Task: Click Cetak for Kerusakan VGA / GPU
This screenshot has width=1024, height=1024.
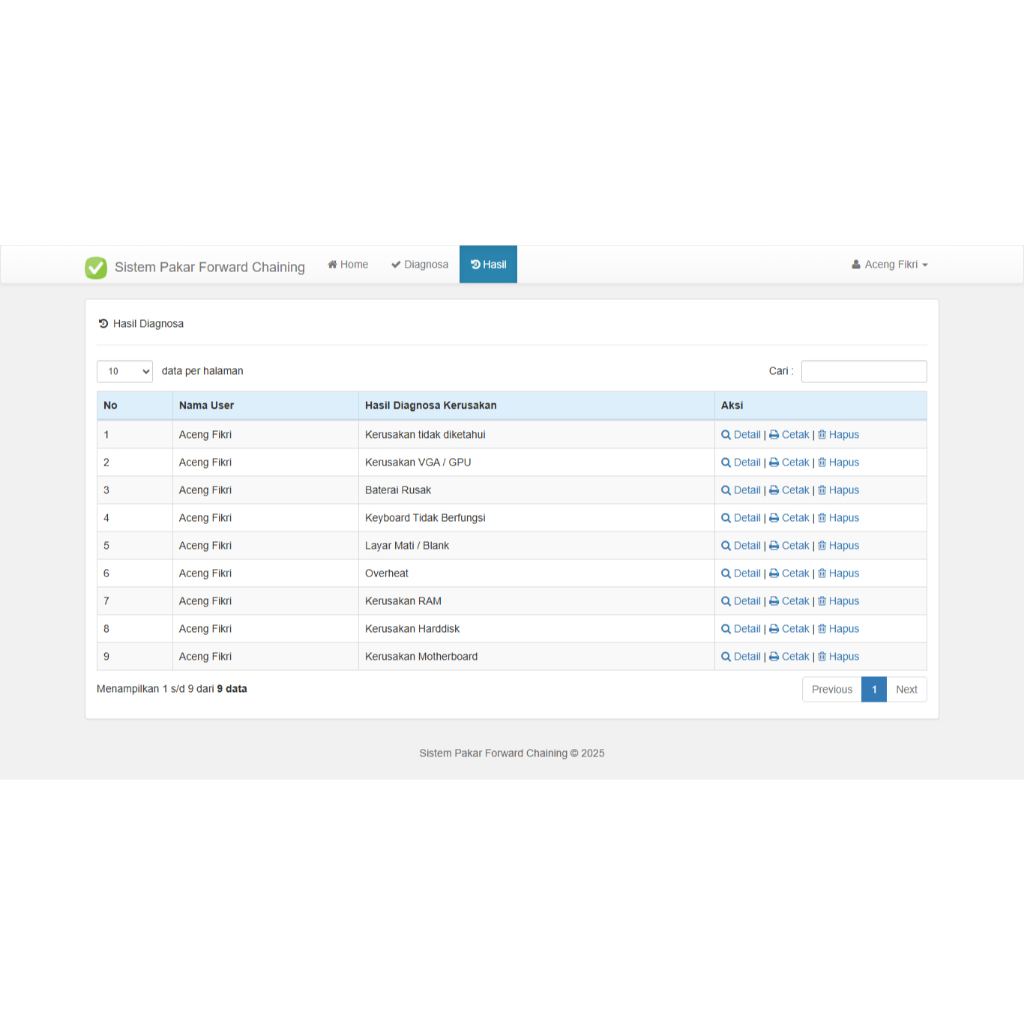Action: [x=789, y=462]
